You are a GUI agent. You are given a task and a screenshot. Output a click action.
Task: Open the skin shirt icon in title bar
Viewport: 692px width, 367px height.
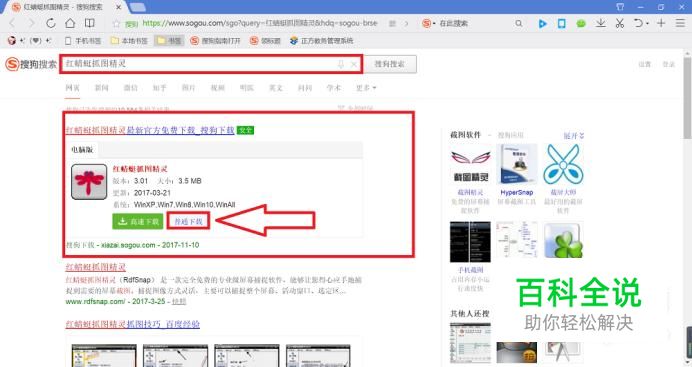[x=620, y=7]
